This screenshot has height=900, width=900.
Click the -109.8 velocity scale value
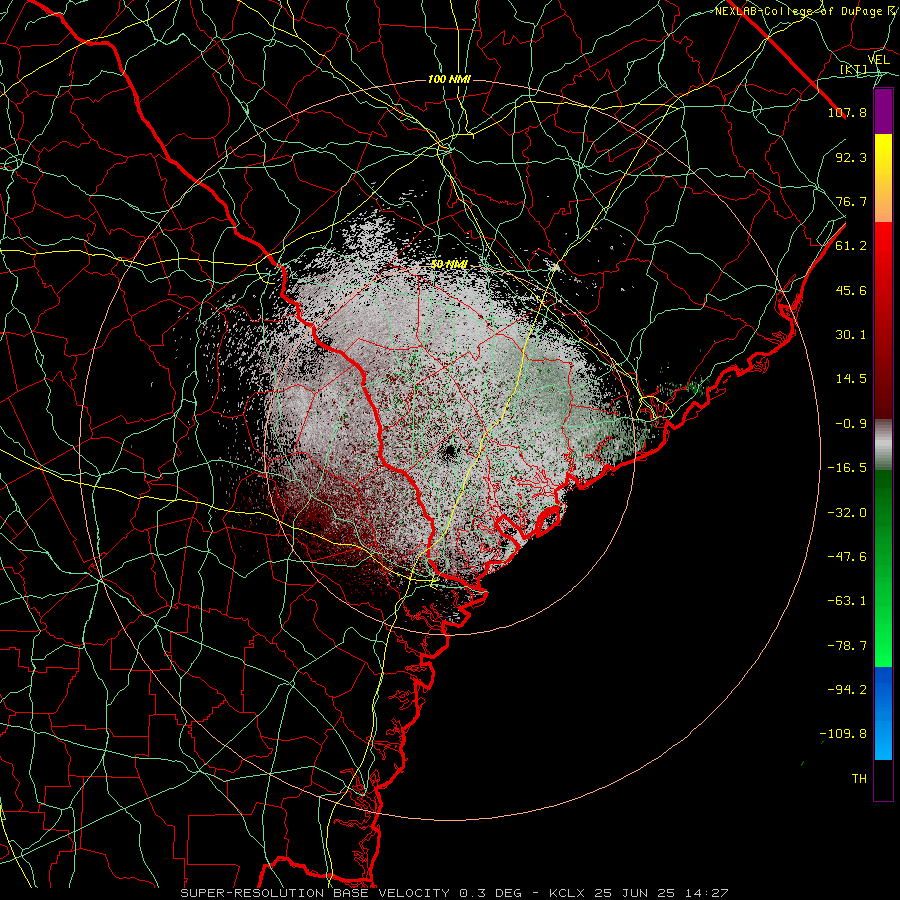[x=843, y=734]
